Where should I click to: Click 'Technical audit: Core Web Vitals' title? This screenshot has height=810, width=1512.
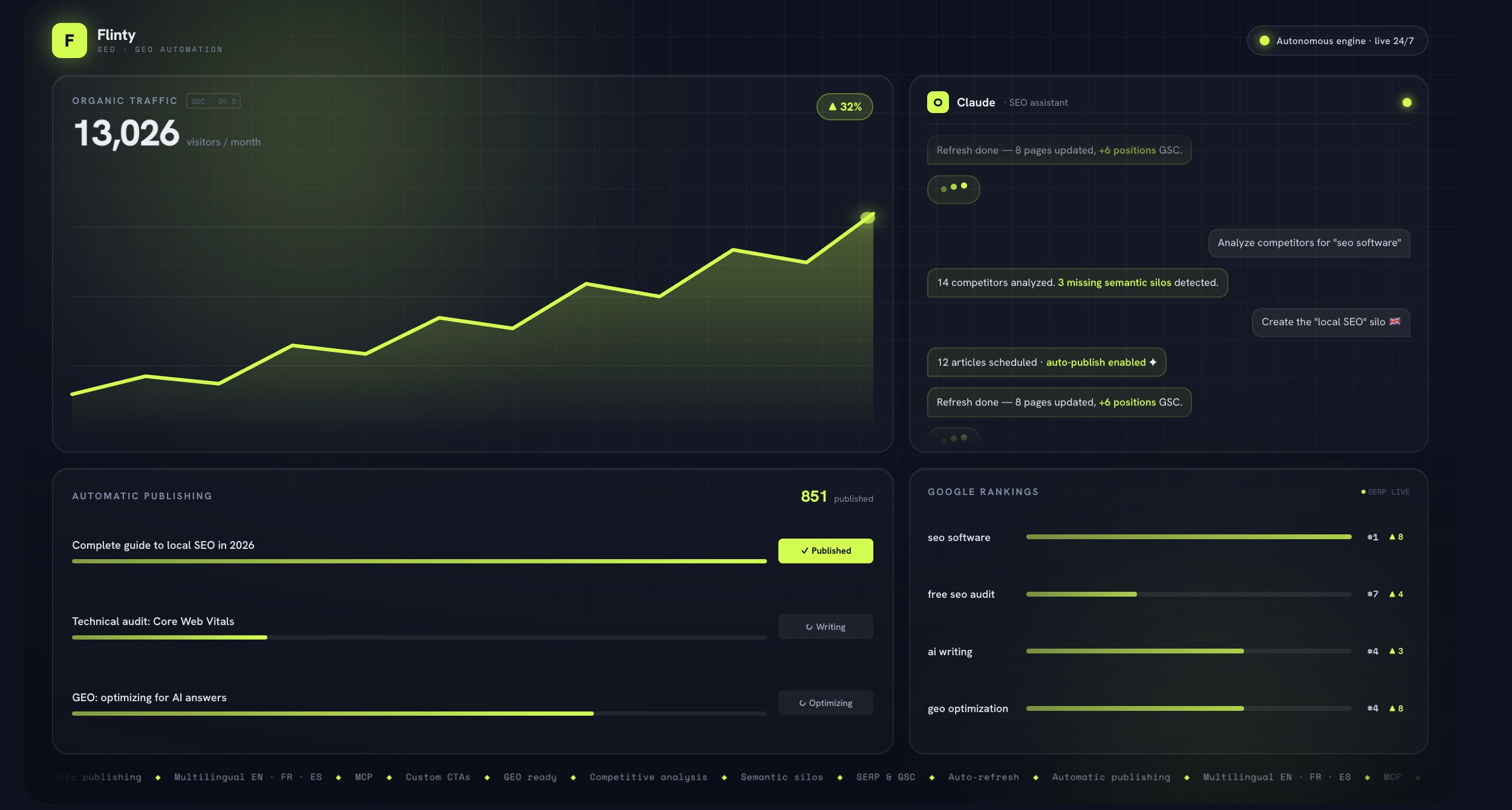[x=153, y=621]
